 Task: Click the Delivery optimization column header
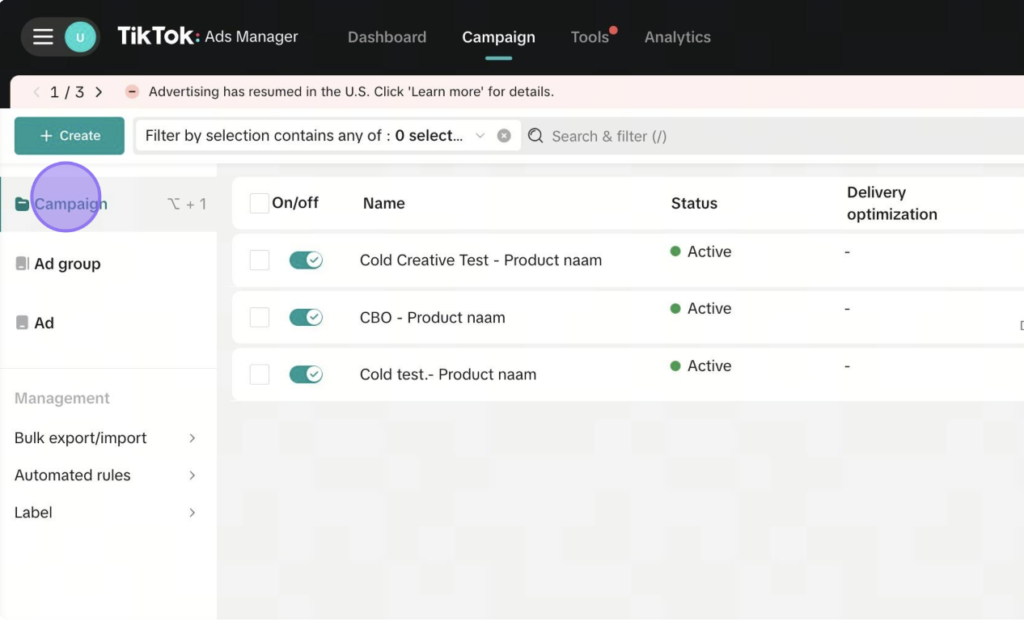pos(891,203)
